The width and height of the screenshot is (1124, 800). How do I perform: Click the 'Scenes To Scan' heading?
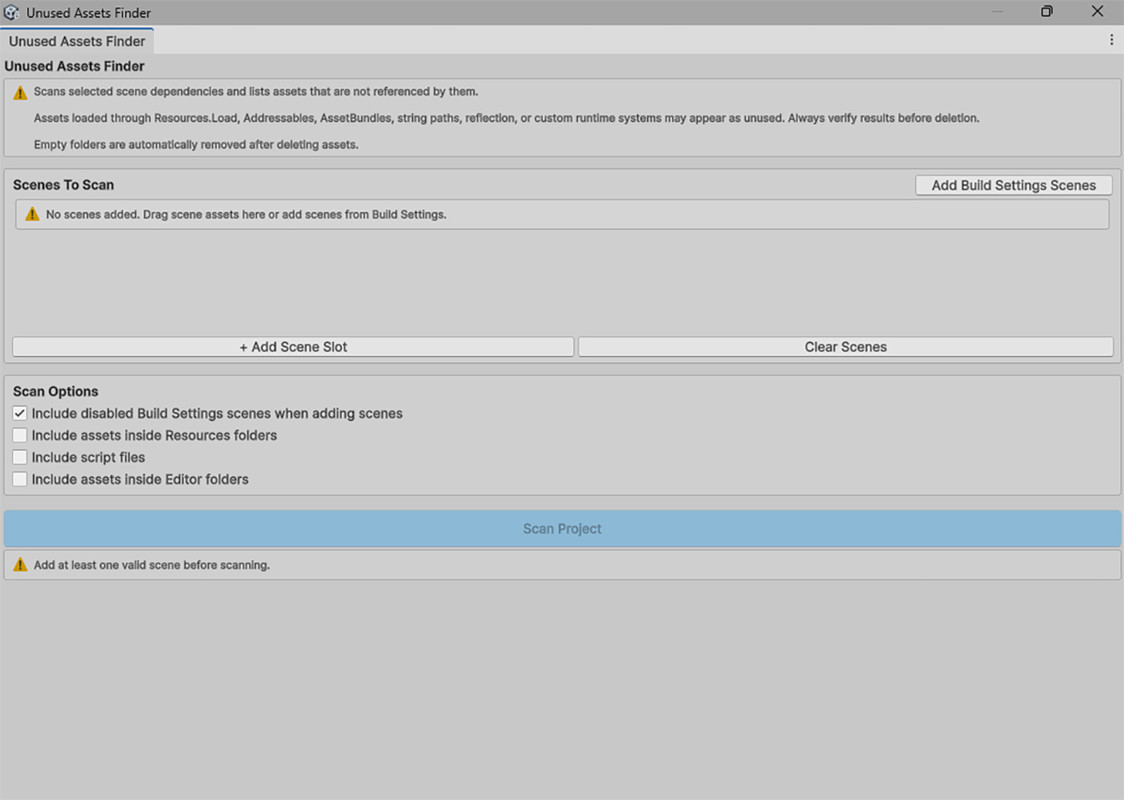(63, 185)
